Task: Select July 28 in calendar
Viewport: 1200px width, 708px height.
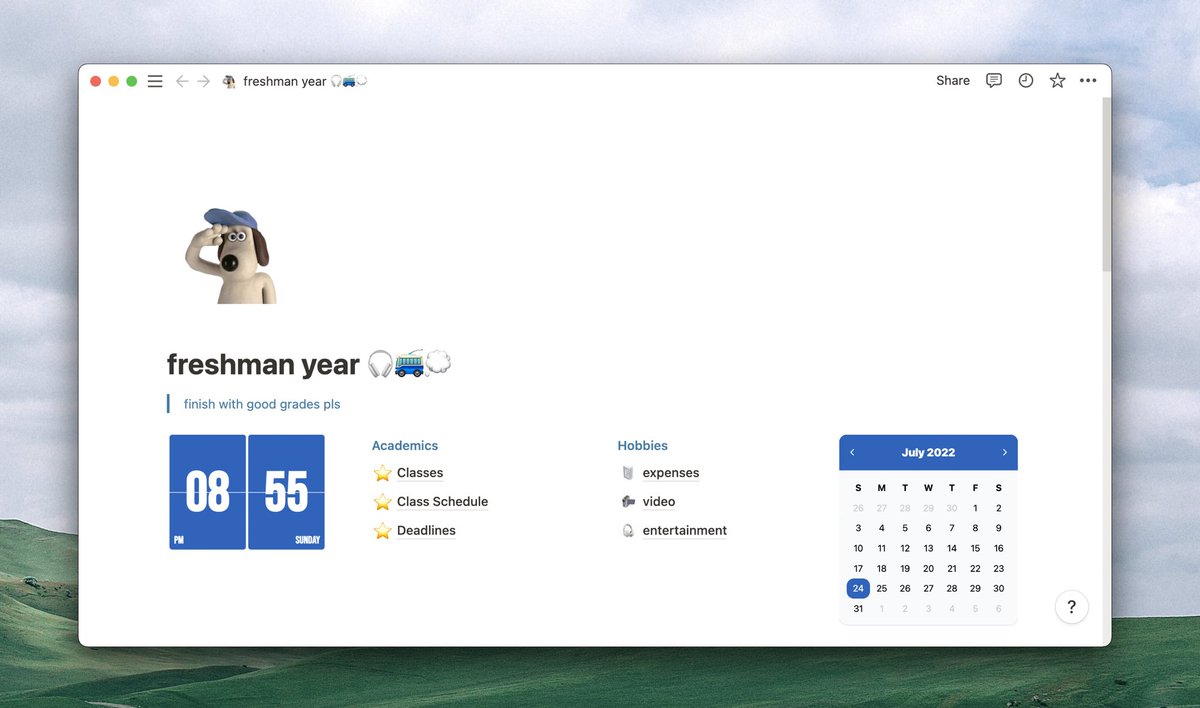Action: coord(952,589)
